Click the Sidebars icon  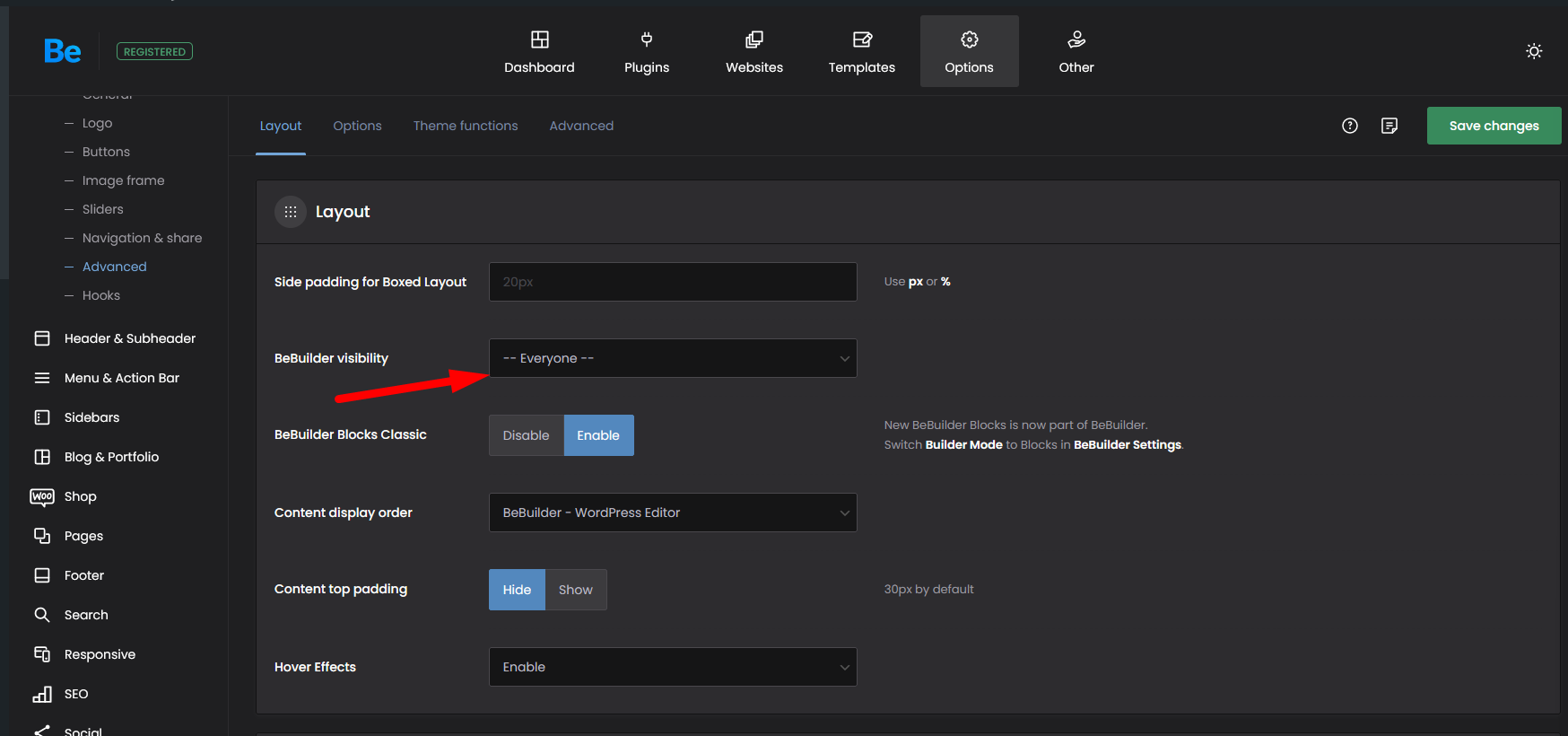[x=42, y=417]
